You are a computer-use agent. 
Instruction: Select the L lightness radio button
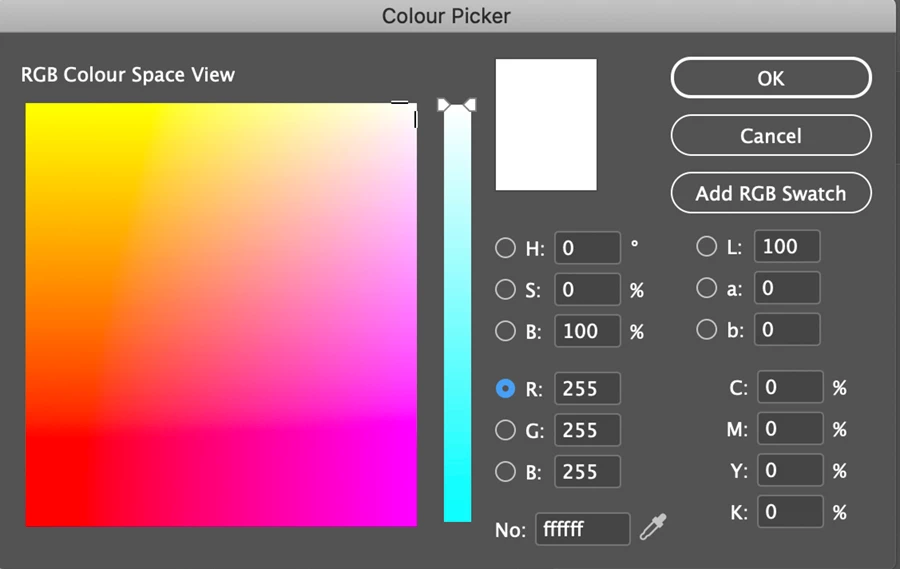click(x=706, y=246)
